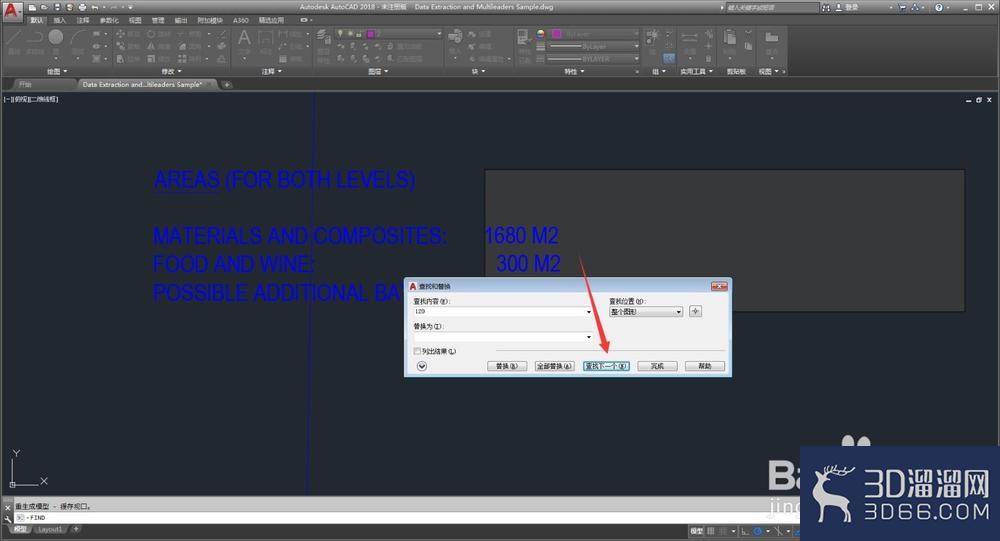This screenshot has height=541, width=1000.
Task: Click the '替换' Replace button
Action: pyautogui.click(x=506, y=366)
